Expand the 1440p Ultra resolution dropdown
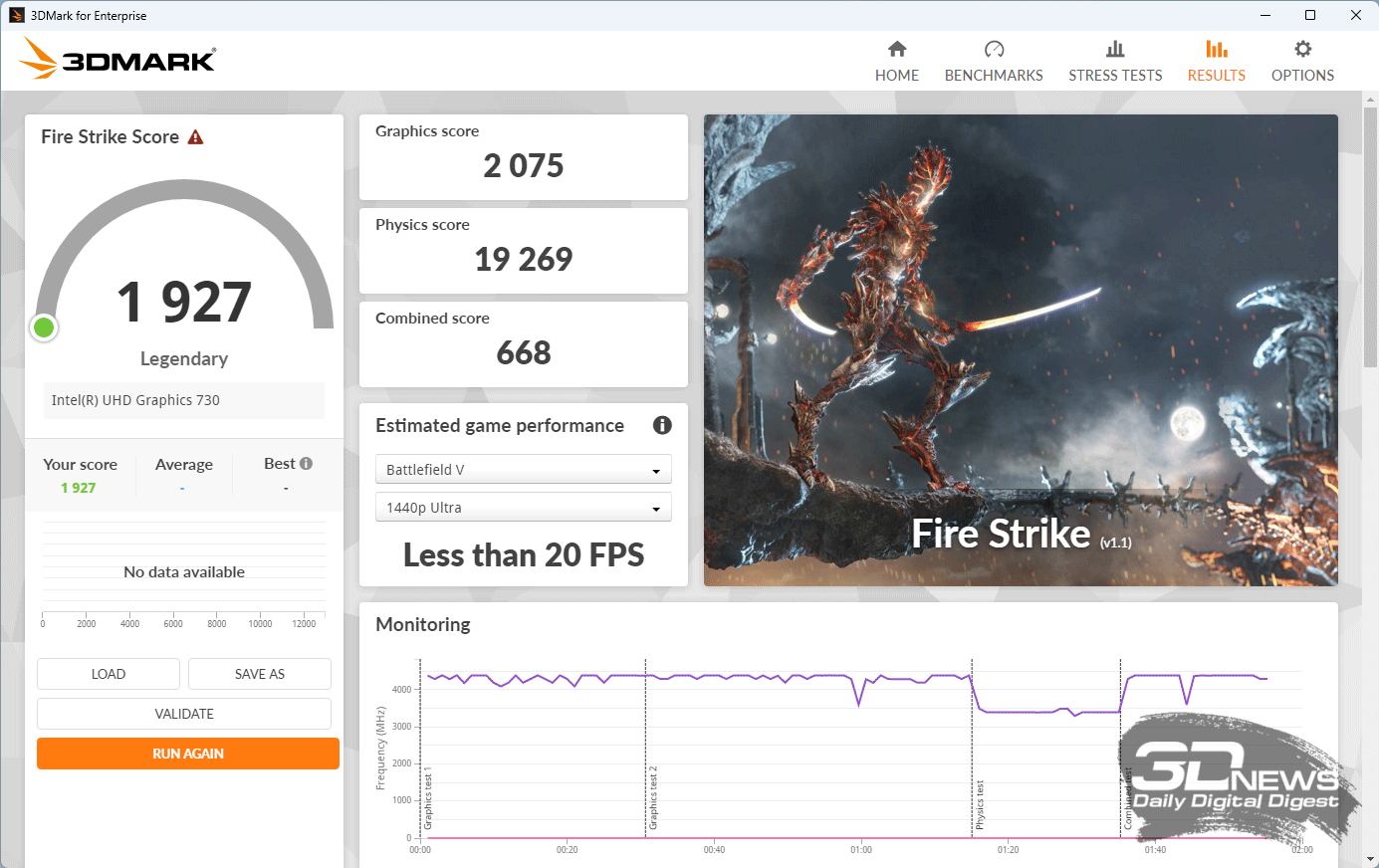Screen dimensions: 1379x868 523,508
